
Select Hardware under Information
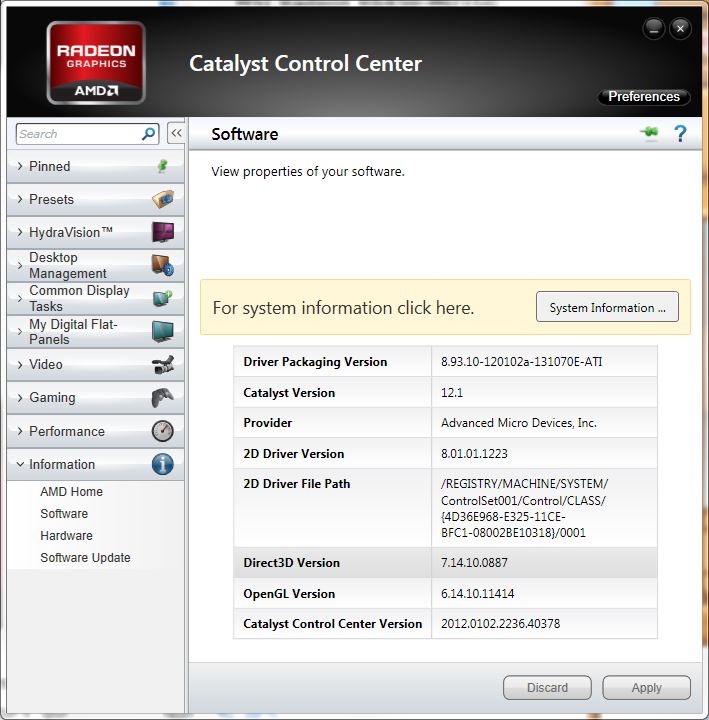pyautogui.click(x=66, y=535)
